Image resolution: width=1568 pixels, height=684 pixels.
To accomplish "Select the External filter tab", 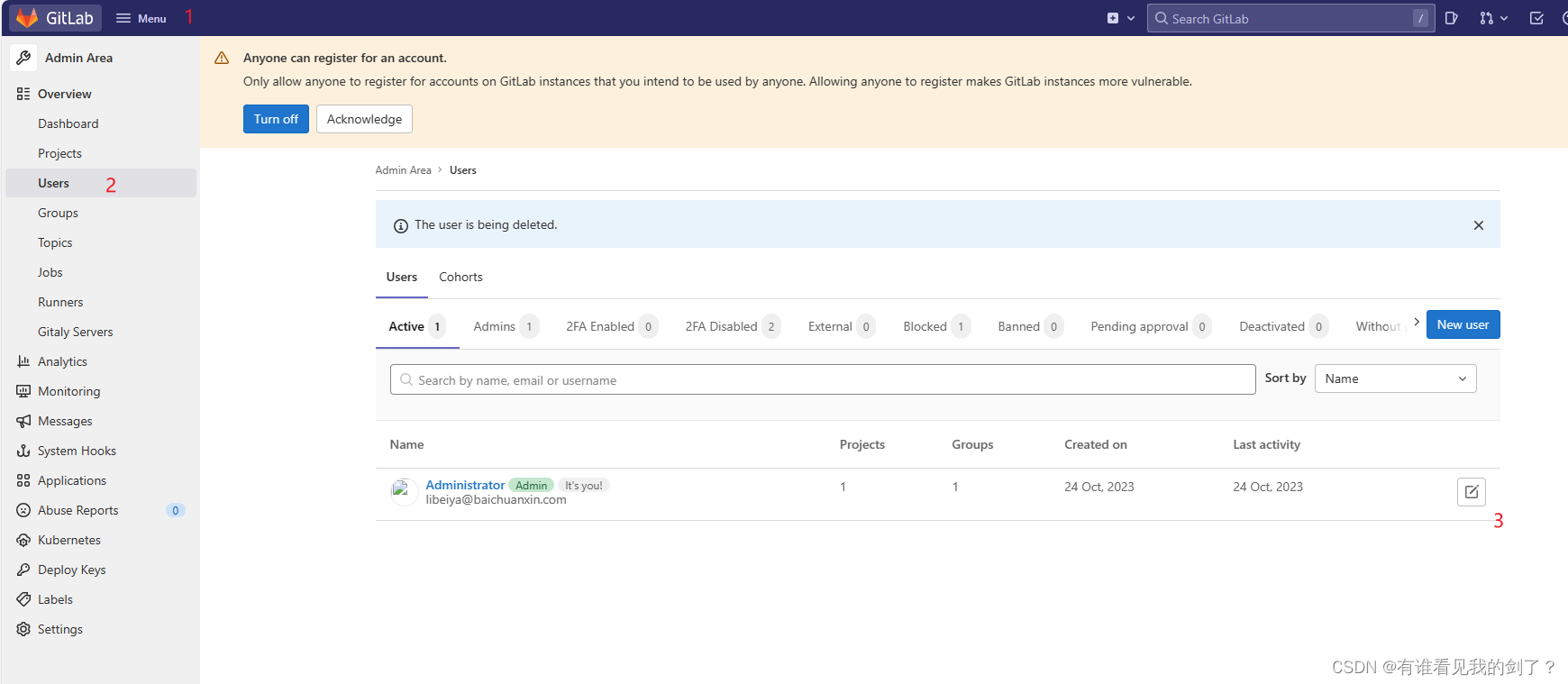I will pos(842,326).
